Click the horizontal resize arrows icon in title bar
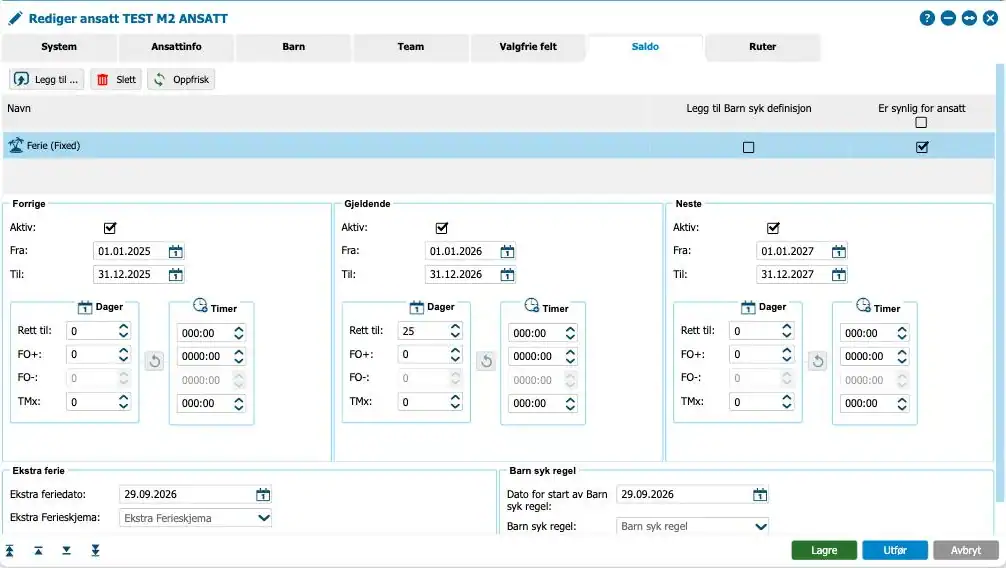The height and width of the screenshot is (568, 1006). coord(969,18)
